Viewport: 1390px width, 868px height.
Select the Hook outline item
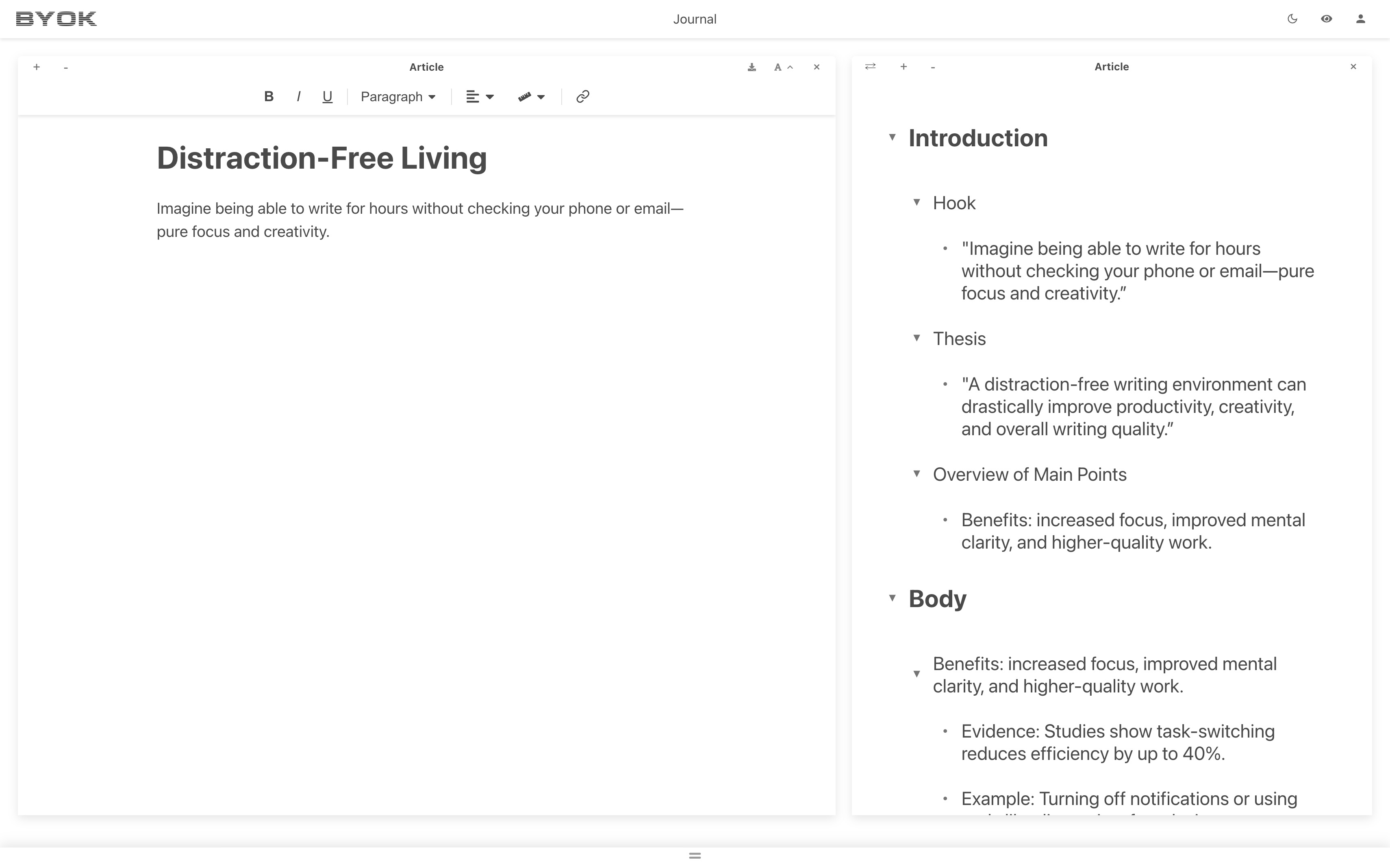click(x=953, y=203)
